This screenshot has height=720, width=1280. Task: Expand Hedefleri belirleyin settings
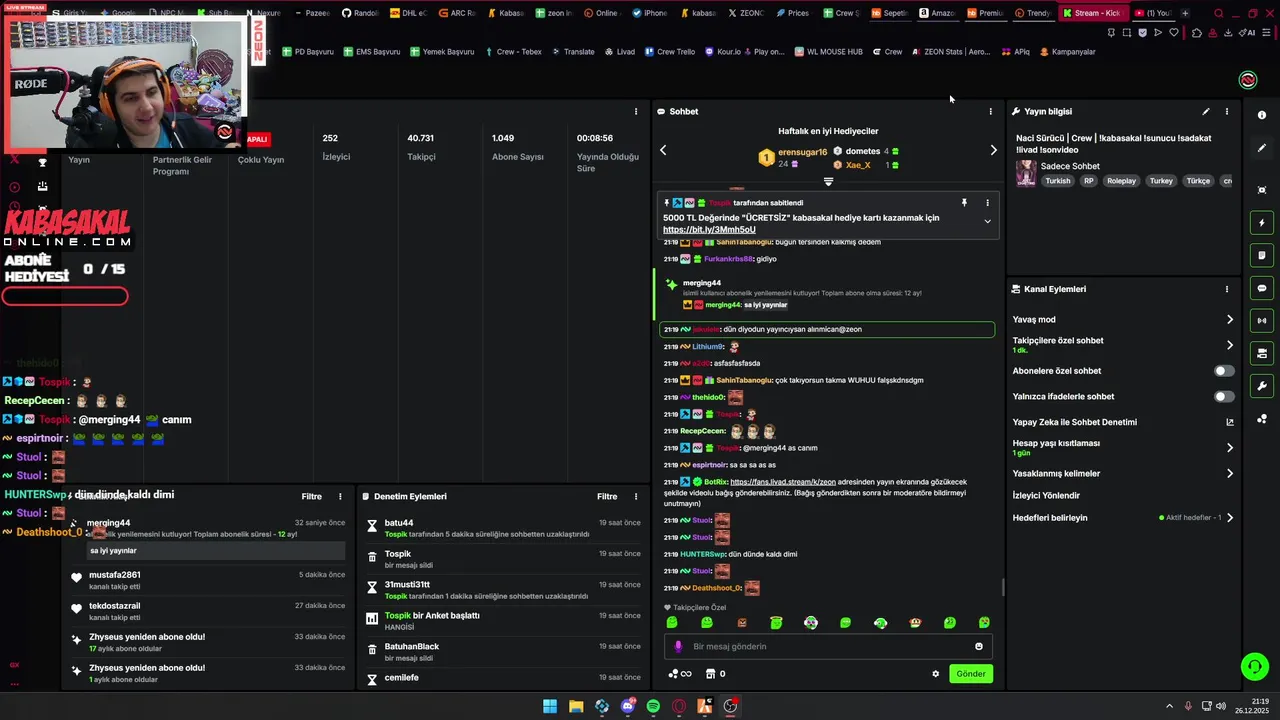point(1229,518)
